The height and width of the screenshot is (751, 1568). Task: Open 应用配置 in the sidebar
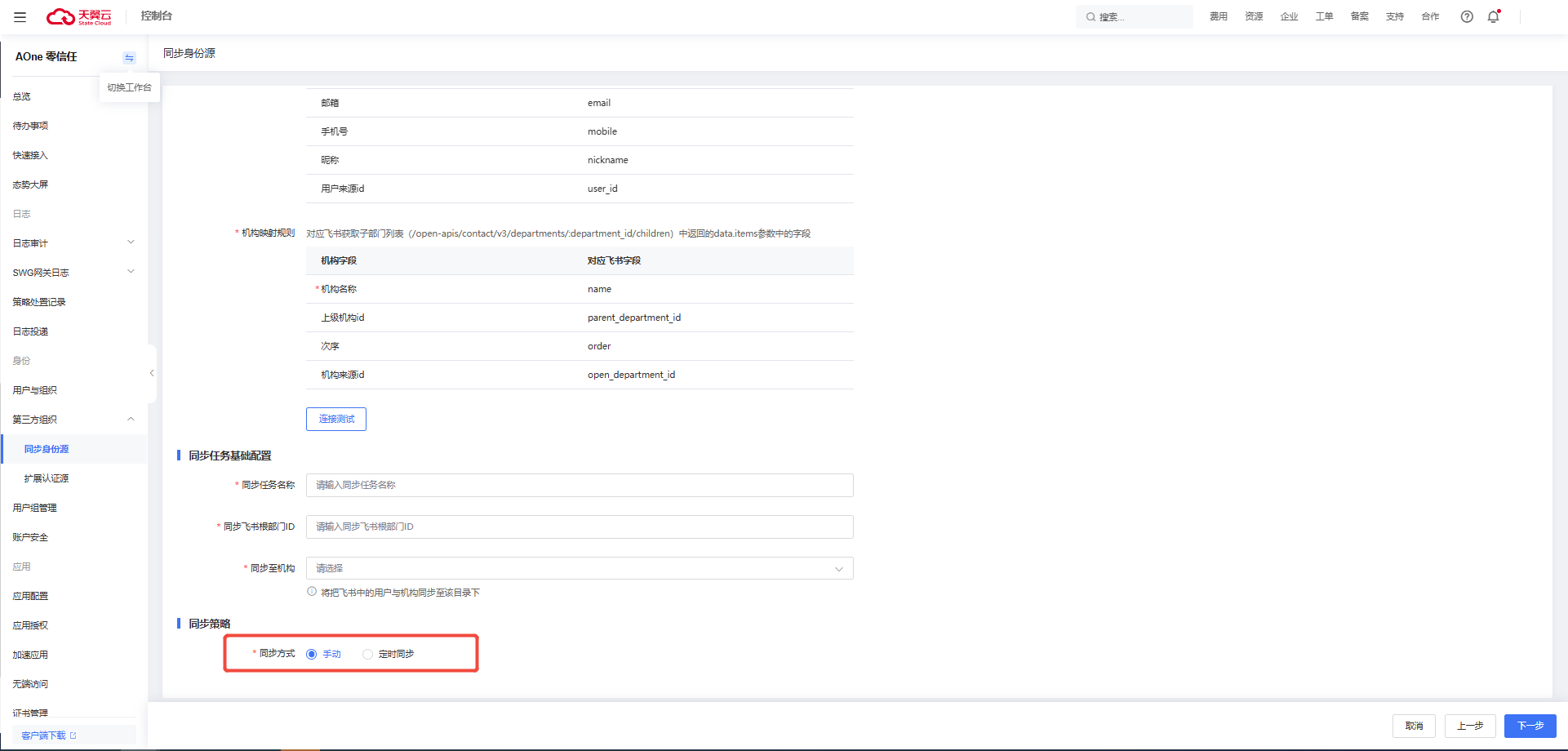pos(30,596)
